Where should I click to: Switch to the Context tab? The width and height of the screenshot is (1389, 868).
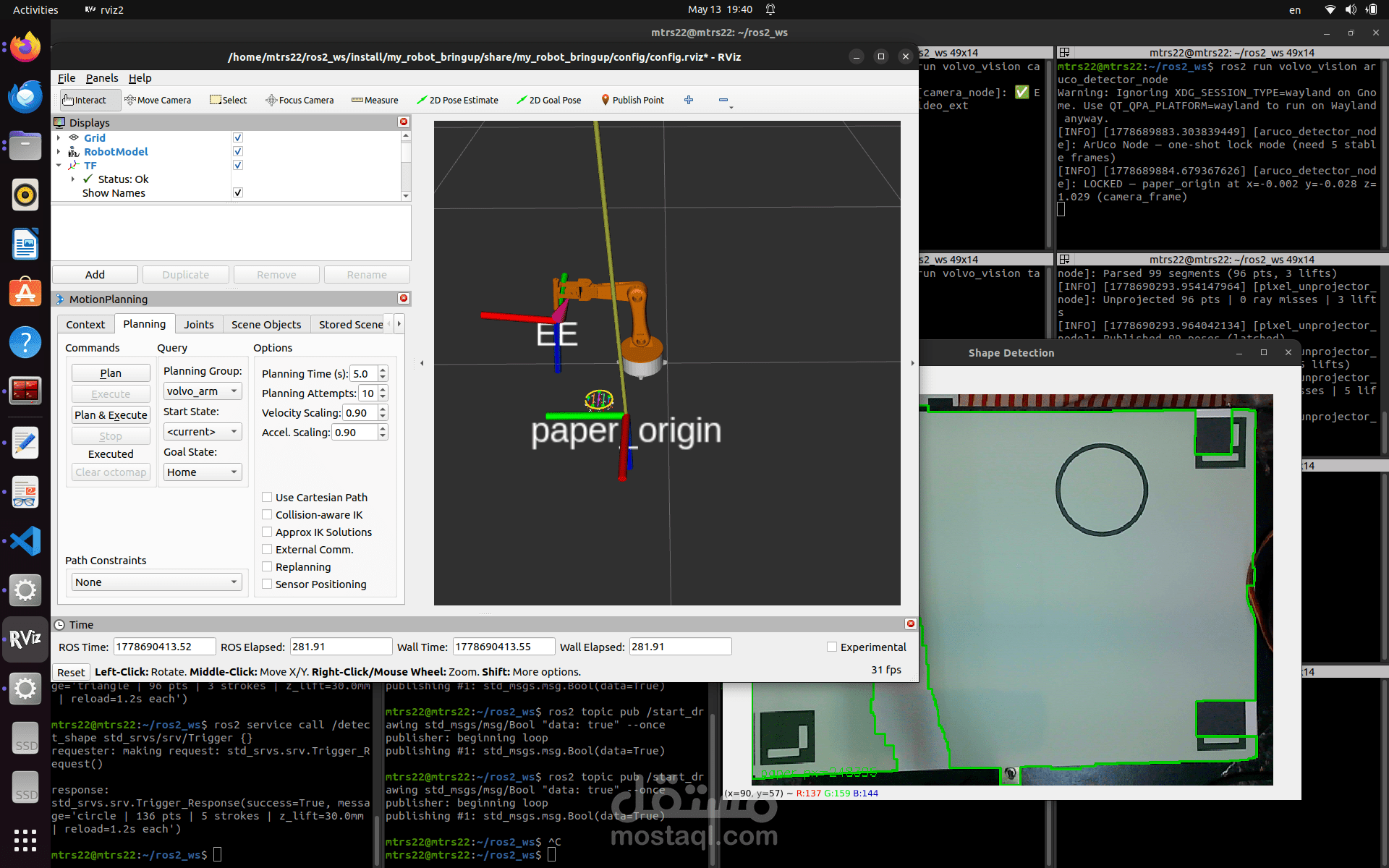tap(85, 324)
